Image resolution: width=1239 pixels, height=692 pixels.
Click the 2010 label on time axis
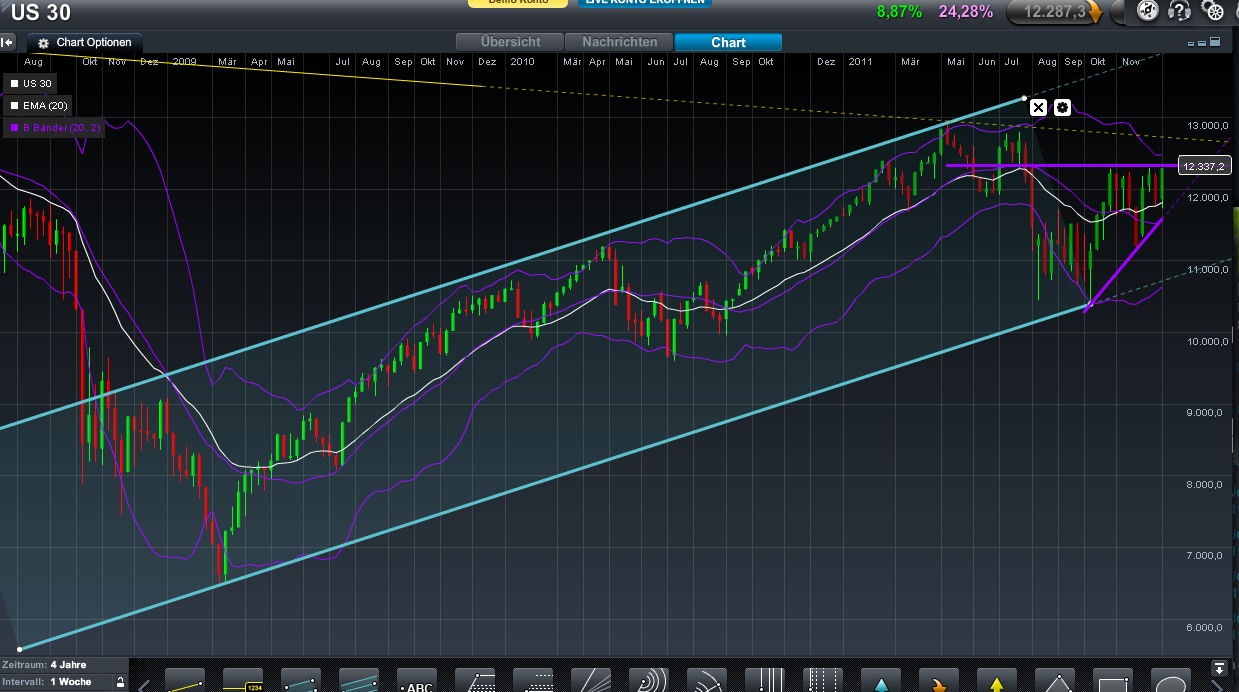pos(522,61)
